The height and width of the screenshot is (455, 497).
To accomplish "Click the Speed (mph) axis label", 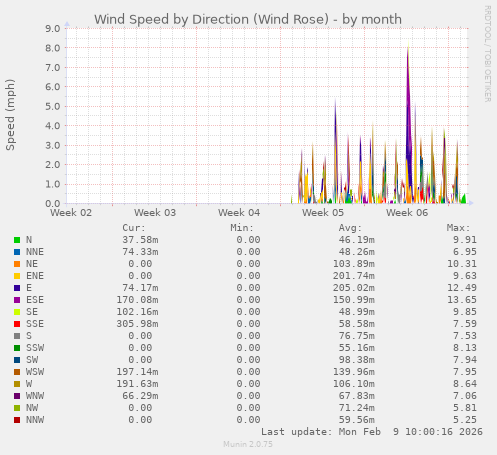I will click(x=10, y=115).
